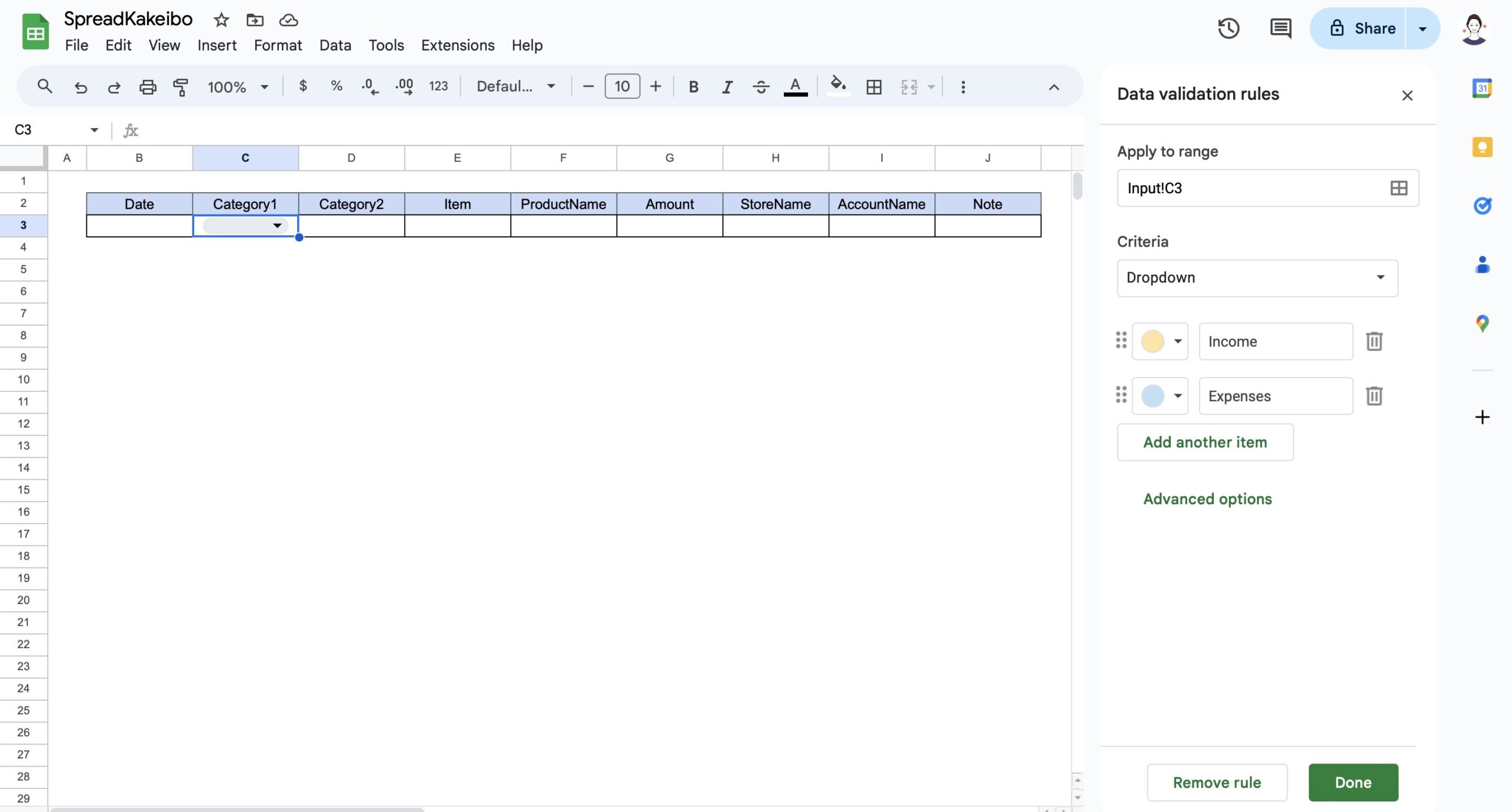
Task: Open the Extensions menu
Action: (x=457, y=45)
